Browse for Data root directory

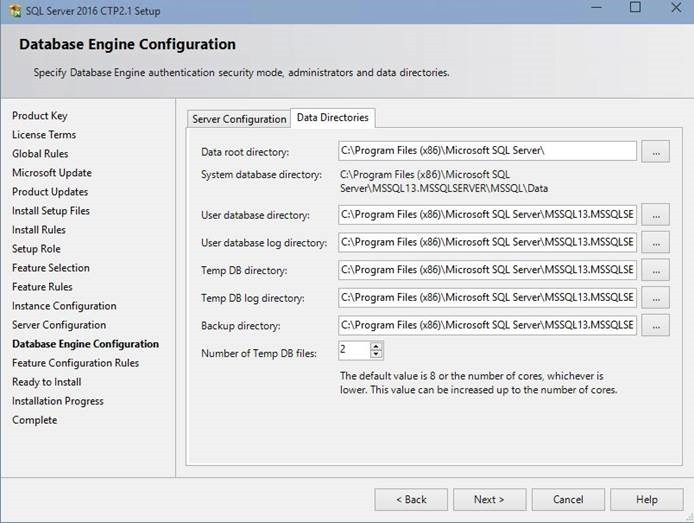pos(655,151)
